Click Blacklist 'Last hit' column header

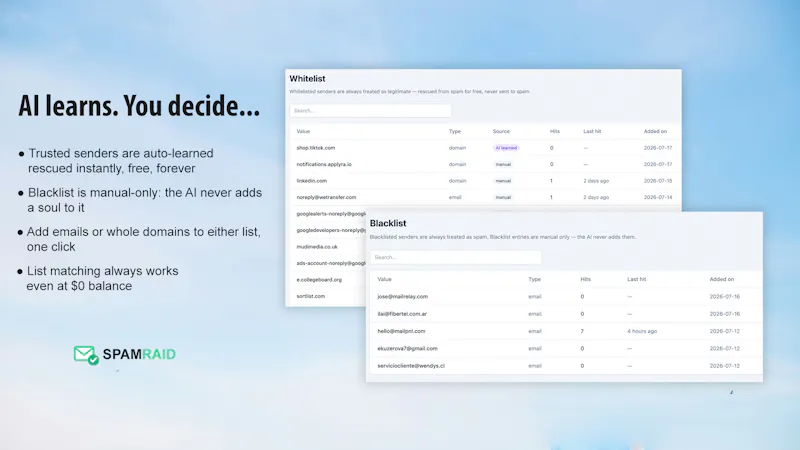click(637, 279)
